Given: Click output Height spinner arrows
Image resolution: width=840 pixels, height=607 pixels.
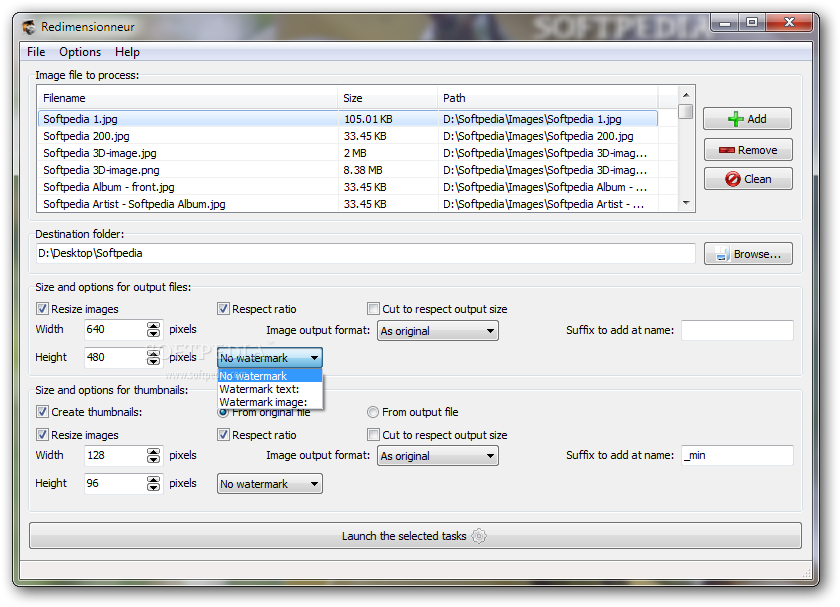Looking at the screenshot, I should [x=153, y=357].
